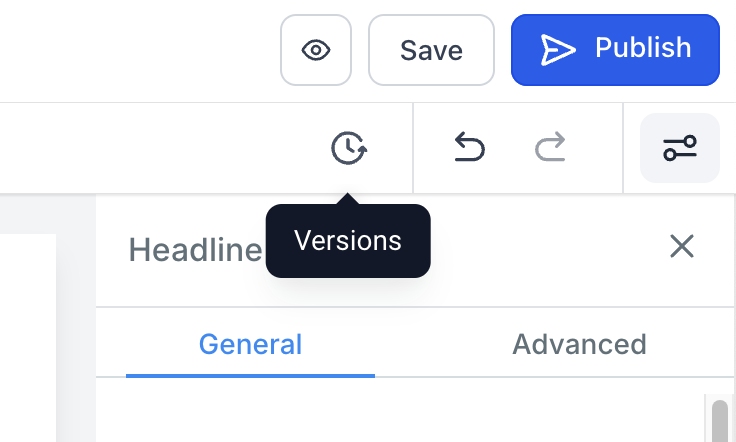Publish the page
Viewport: 736px width, 442px height.
642,48
